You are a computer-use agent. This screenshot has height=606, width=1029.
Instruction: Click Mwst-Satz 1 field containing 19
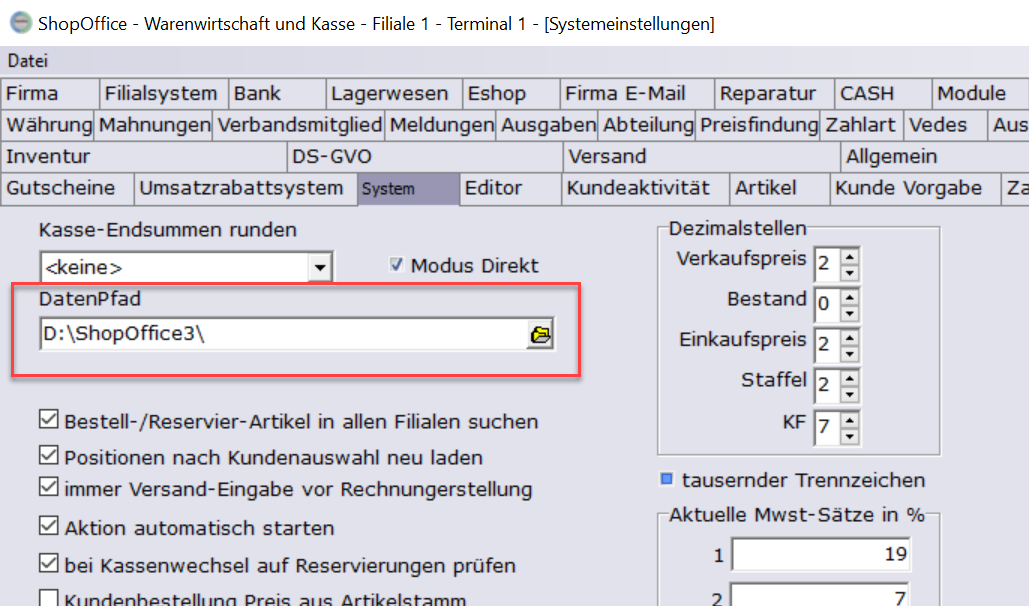pyautogui.click(x=821, y=554)
